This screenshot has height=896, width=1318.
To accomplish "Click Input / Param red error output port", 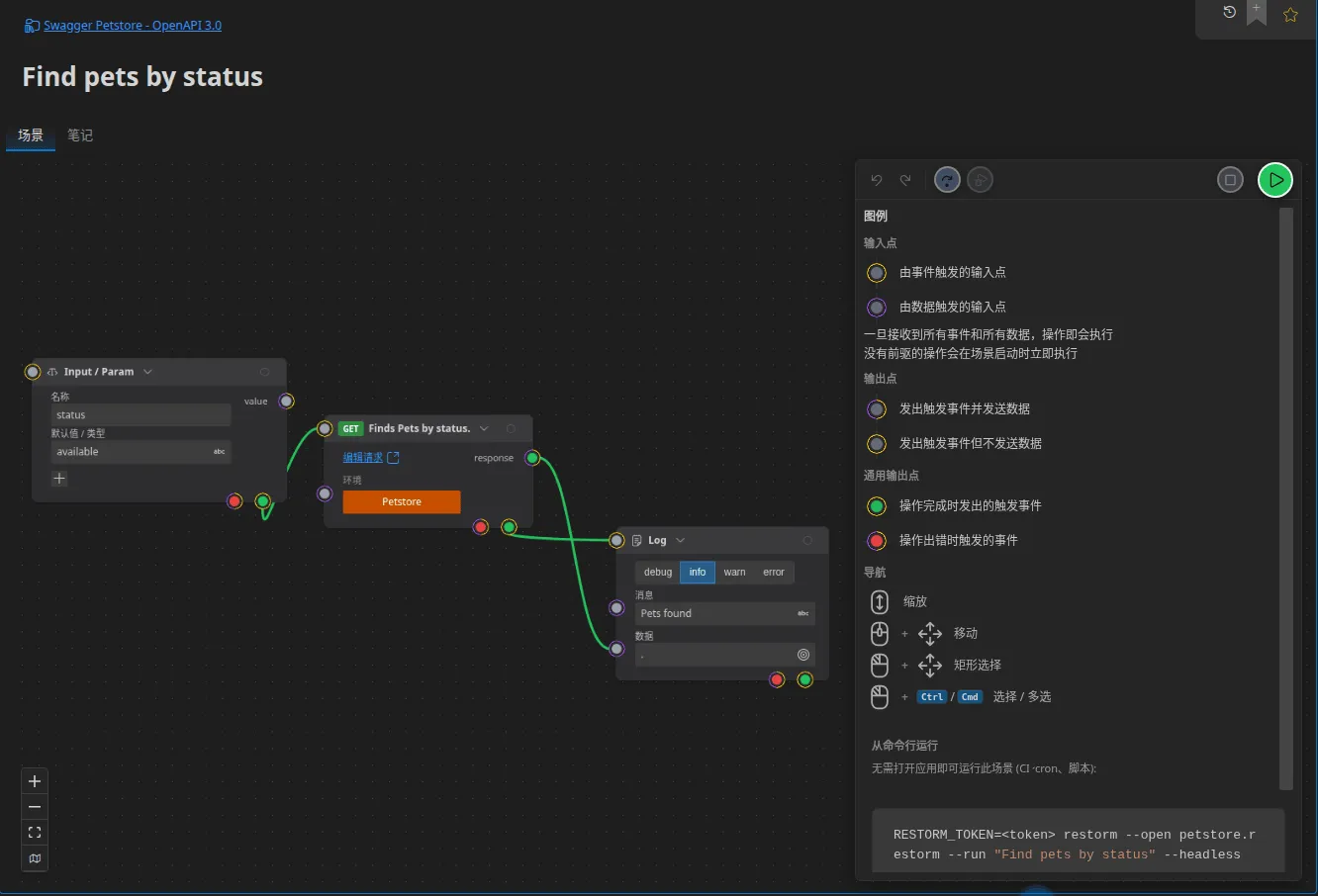I will pos(235,501).
